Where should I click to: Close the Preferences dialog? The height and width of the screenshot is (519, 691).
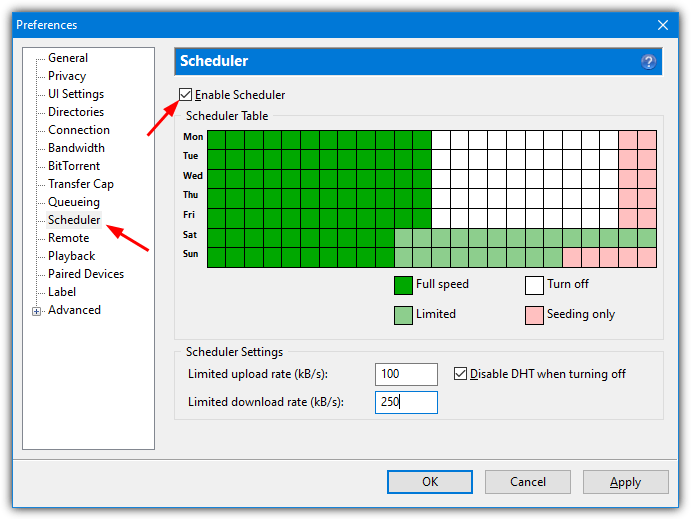point(663,25)
